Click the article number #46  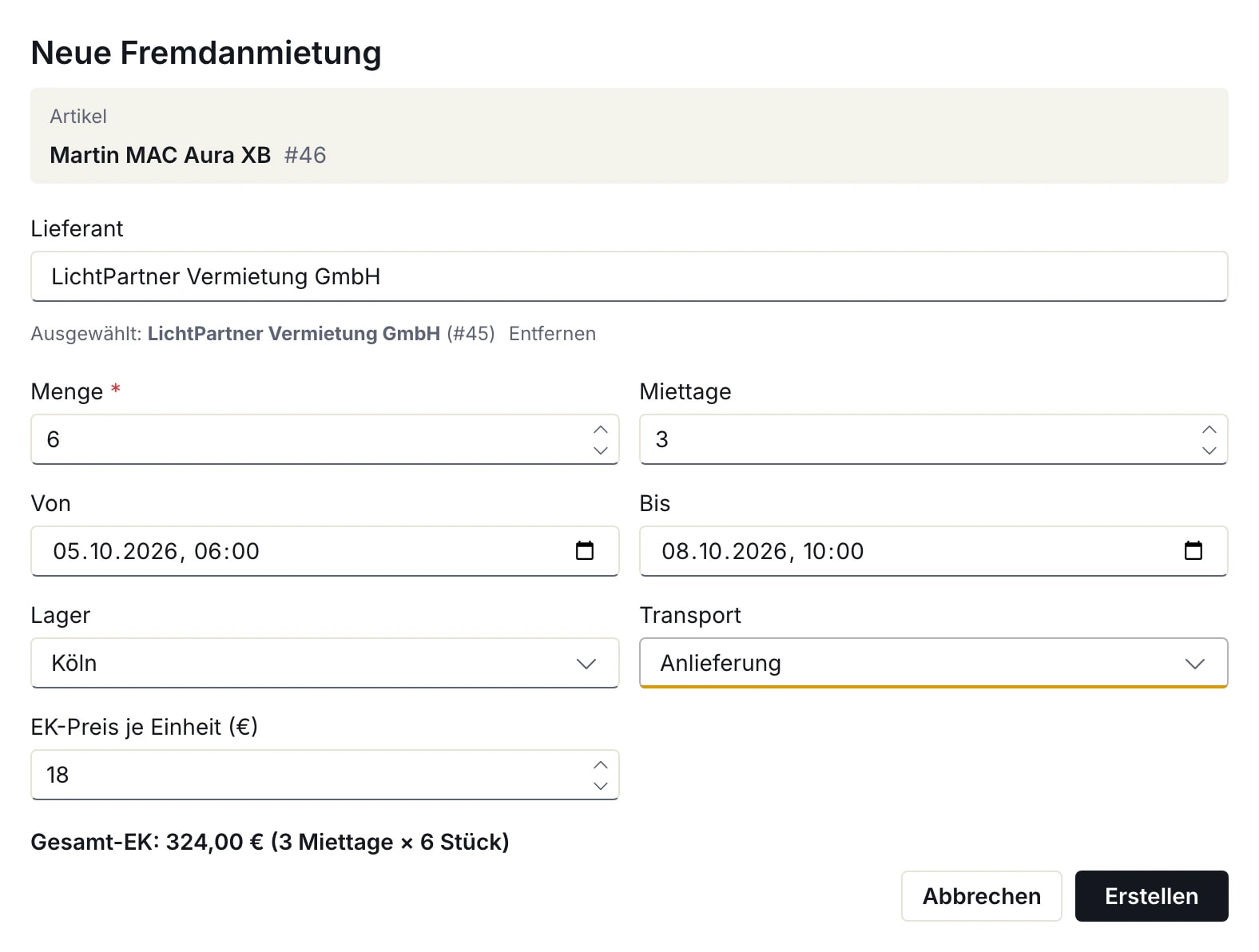tap(305, 155)
